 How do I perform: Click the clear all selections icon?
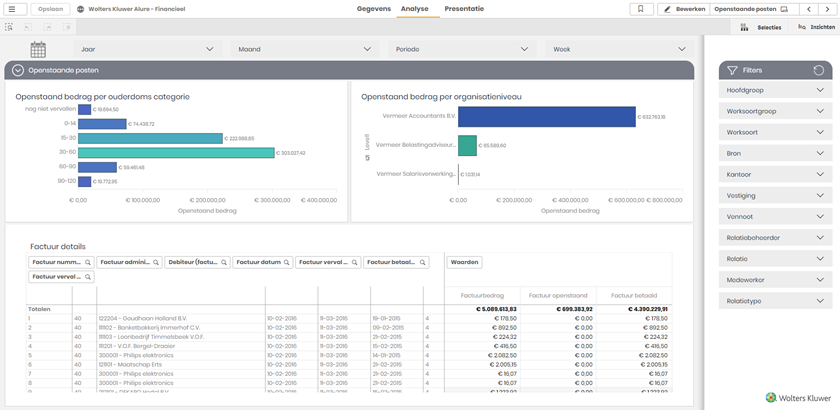pos(66,26)
